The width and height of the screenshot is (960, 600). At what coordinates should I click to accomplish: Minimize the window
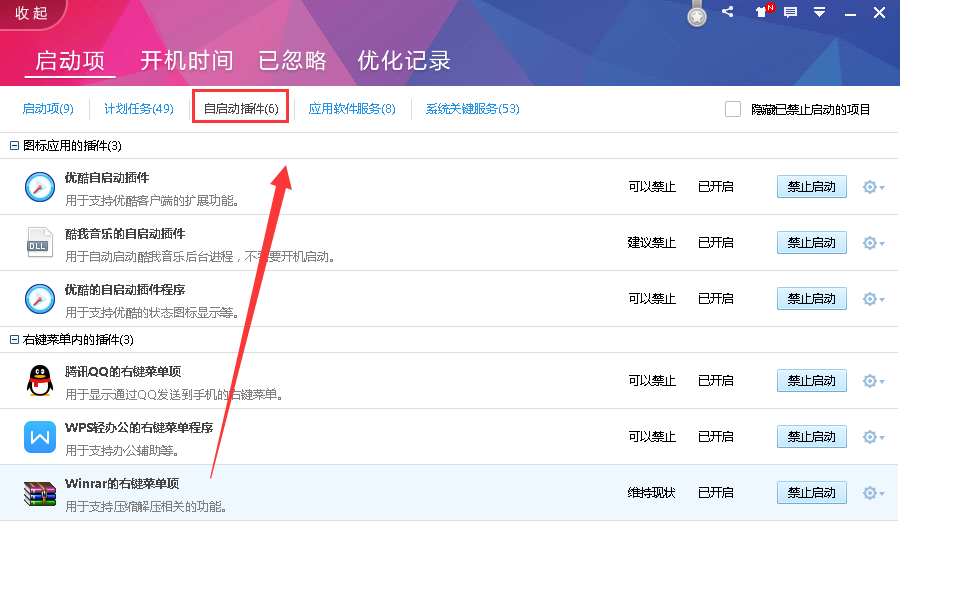click(850, 13)
